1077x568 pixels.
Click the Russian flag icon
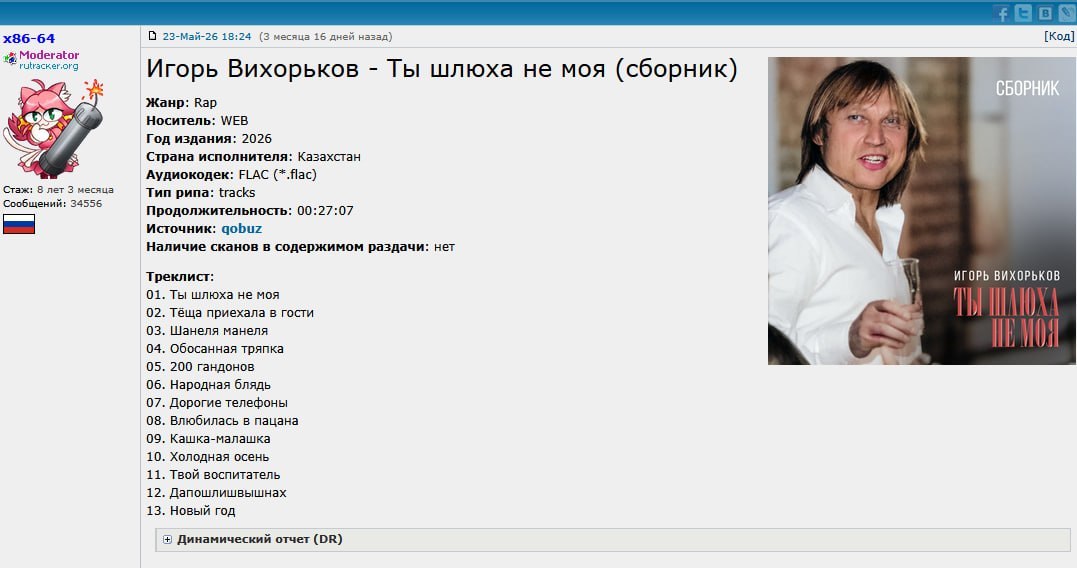(19, 224)
